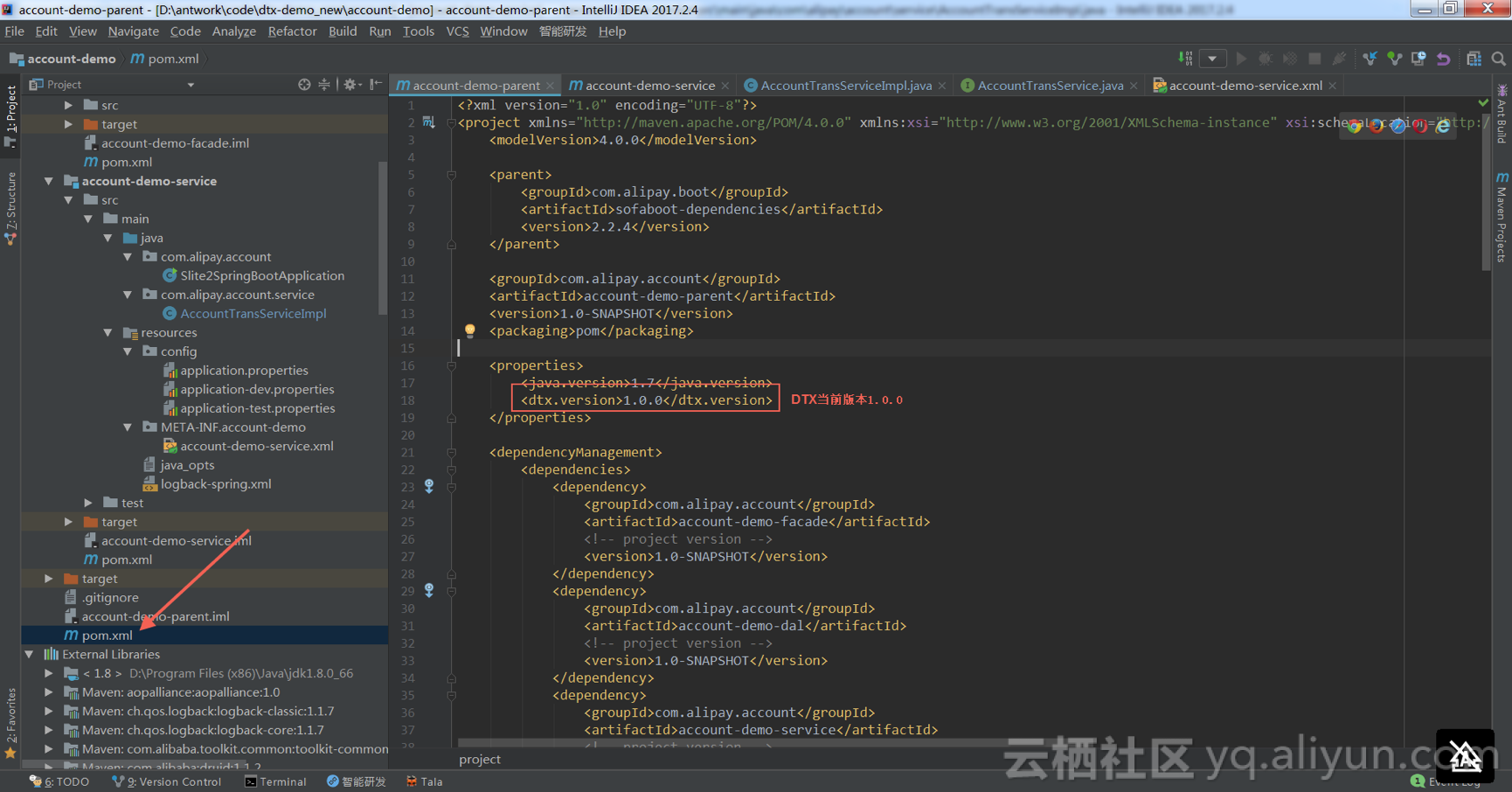Click the Stop square icon
Viewport: 1512px width, 792px height.
[x=1314, y=59]
